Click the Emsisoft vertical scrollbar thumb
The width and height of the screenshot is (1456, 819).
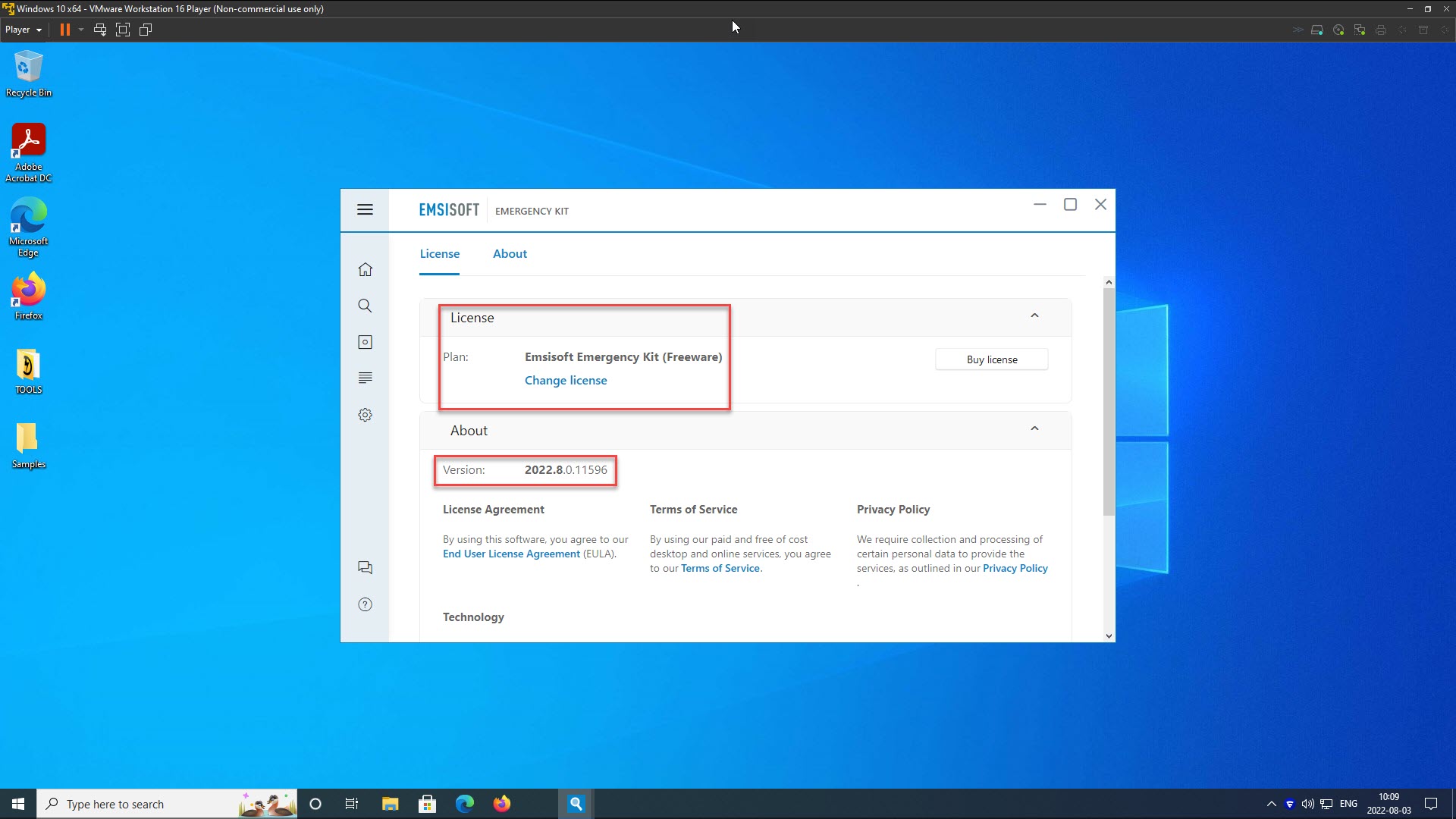1109,402
